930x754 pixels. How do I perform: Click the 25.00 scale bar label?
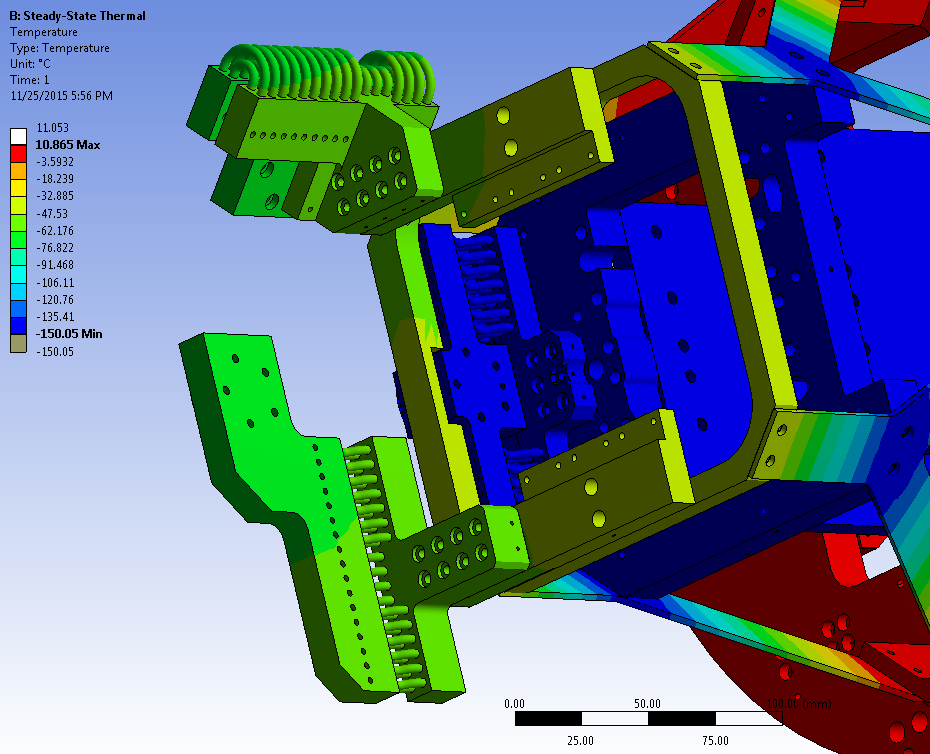click(580, 741)
